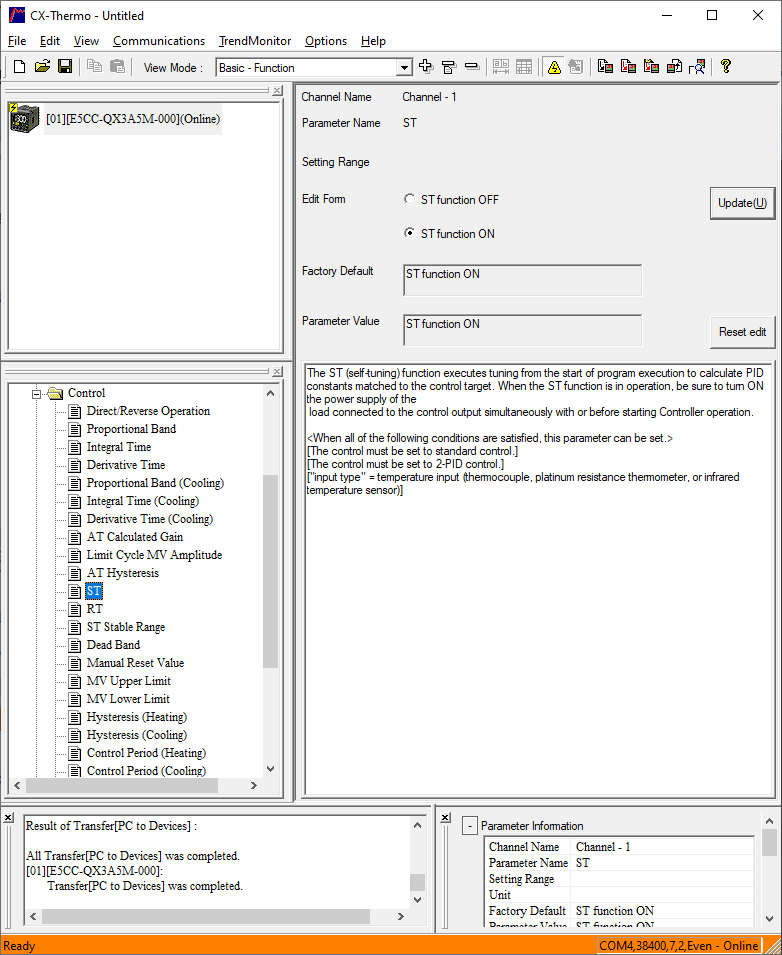
Task: Click the Copy toolbar icon
Action: [94, 67]
